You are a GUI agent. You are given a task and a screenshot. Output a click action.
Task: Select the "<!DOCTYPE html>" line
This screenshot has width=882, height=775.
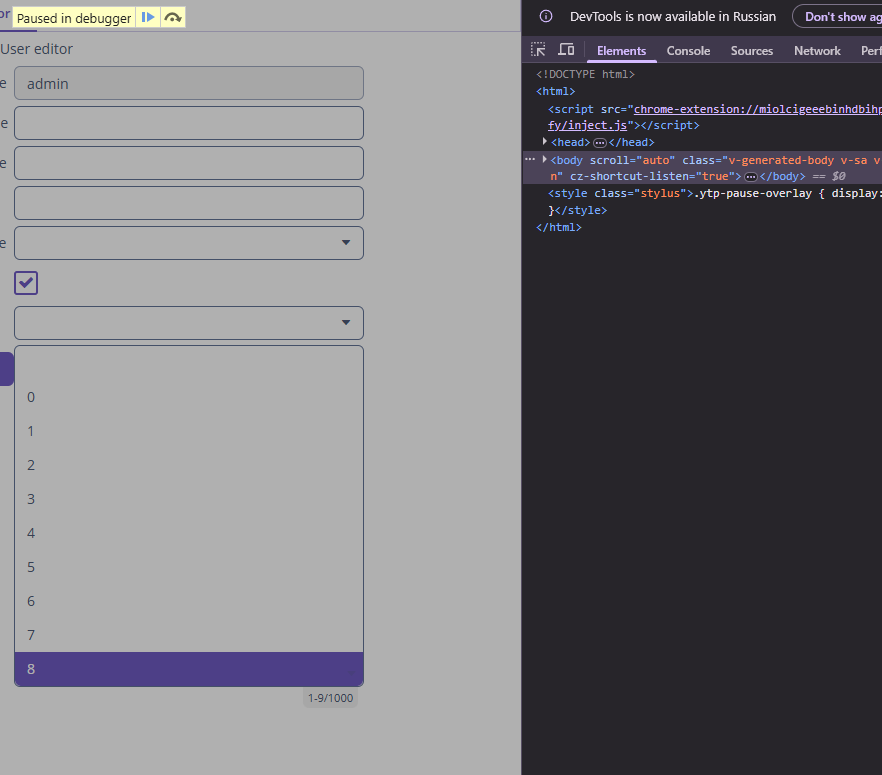point(585,74)
